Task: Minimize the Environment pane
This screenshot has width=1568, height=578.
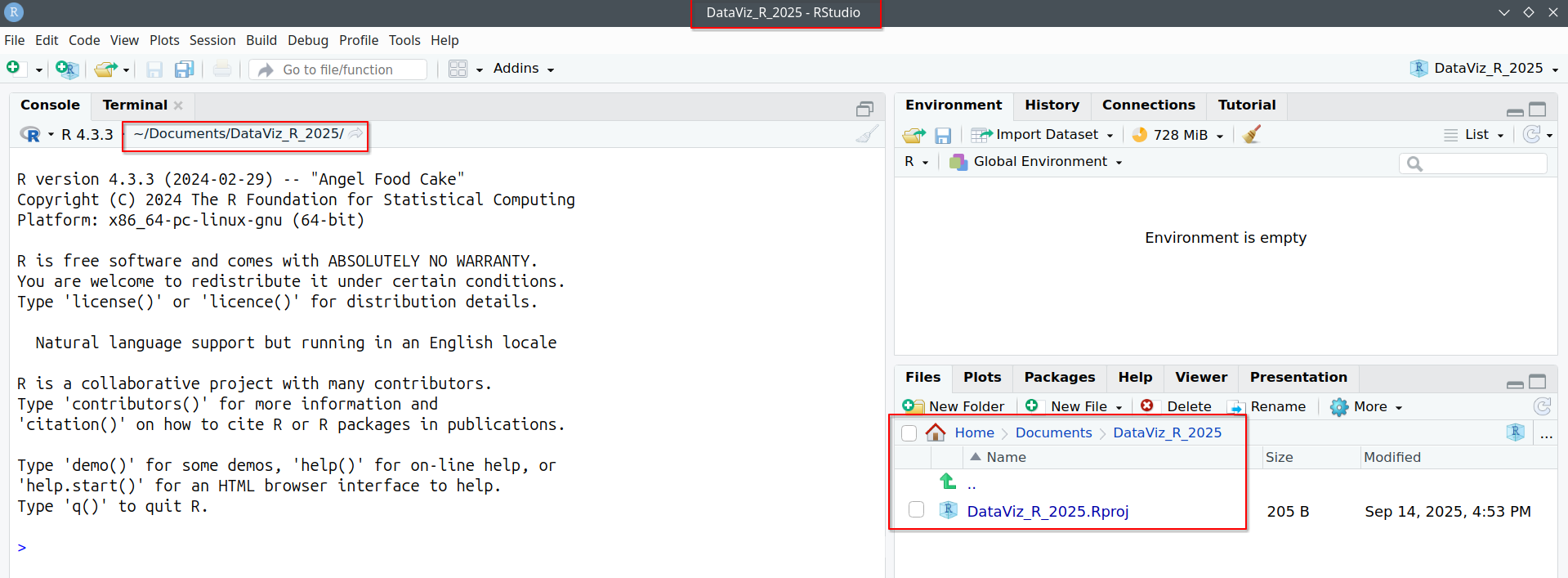Action: pos(1515,111)
